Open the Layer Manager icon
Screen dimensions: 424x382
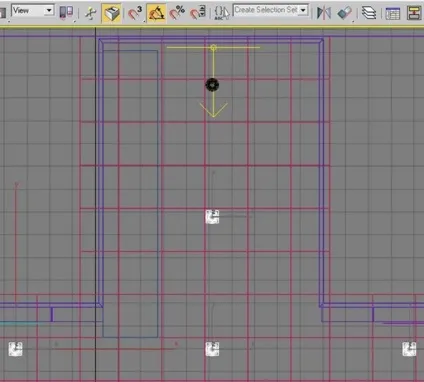pos(369,13)
